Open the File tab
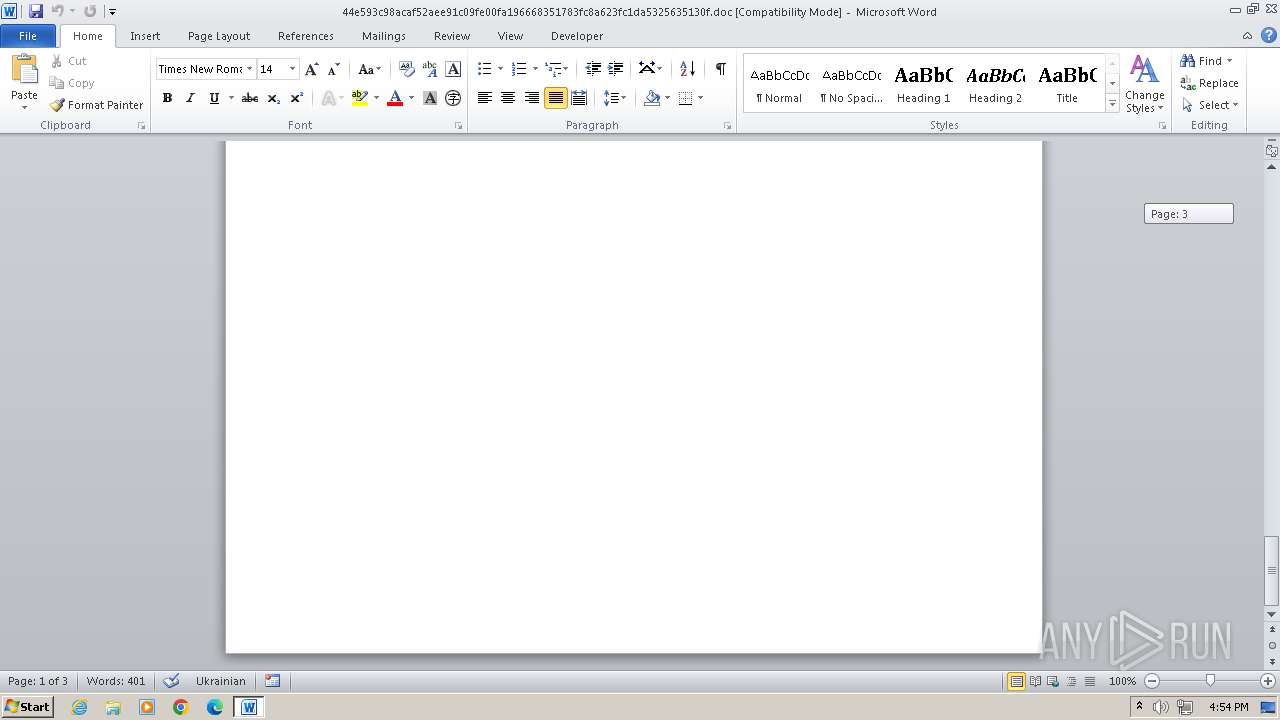Screen dimensions: 1280x720 click(x=28, y=36)
